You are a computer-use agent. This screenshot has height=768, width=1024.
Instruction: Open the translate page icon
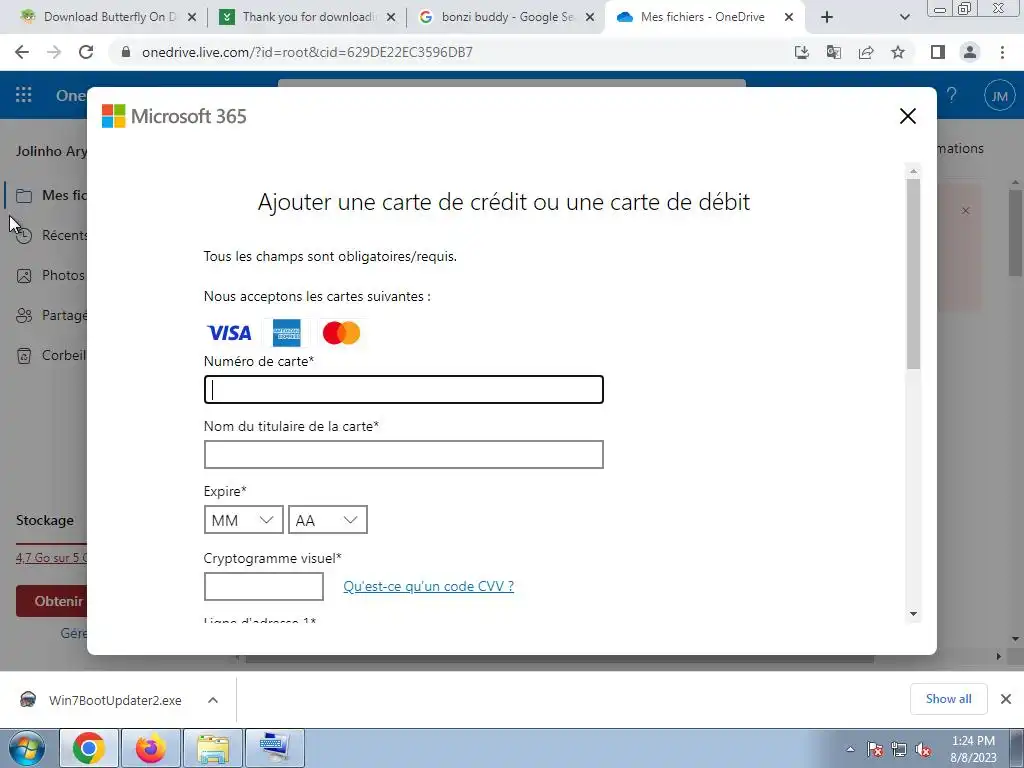point(833,52)
